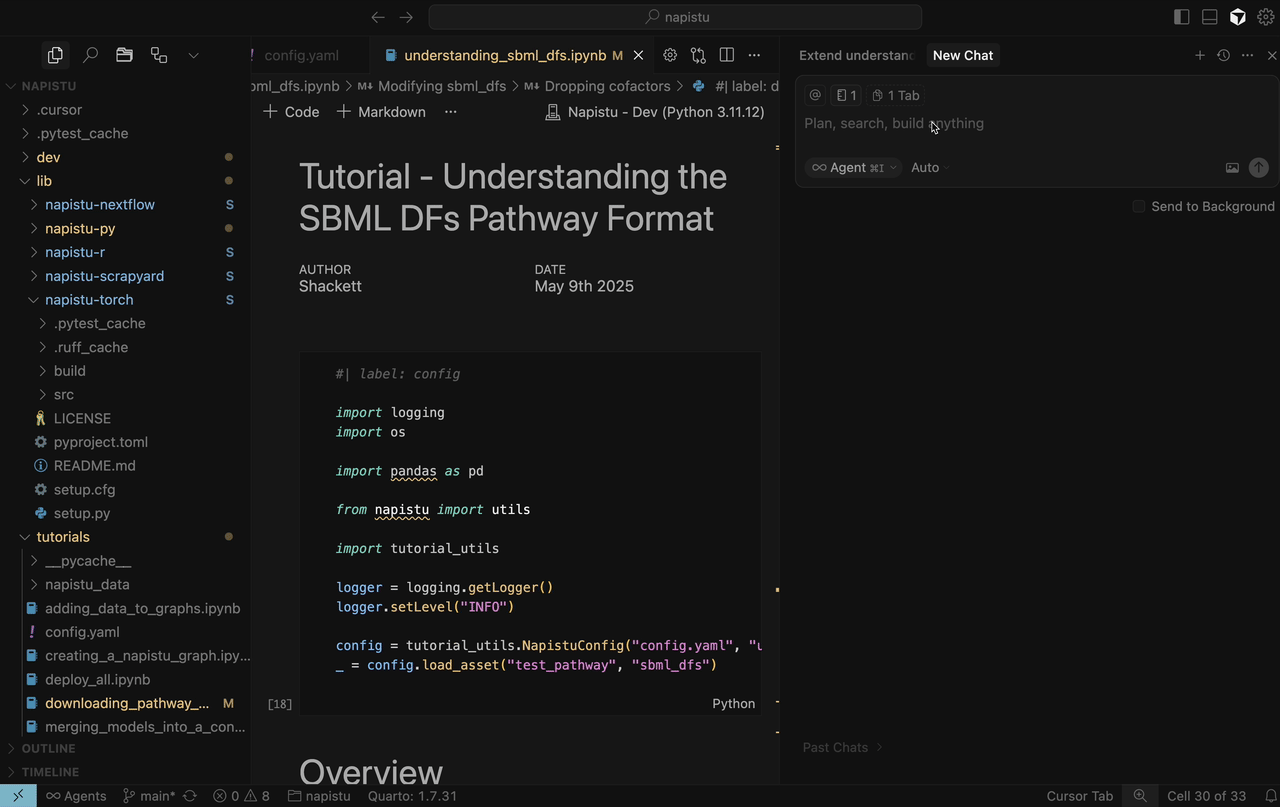1280x807 pixels.
Task: Toggle the bottom panel layout icon
Action: point(1209,17)
